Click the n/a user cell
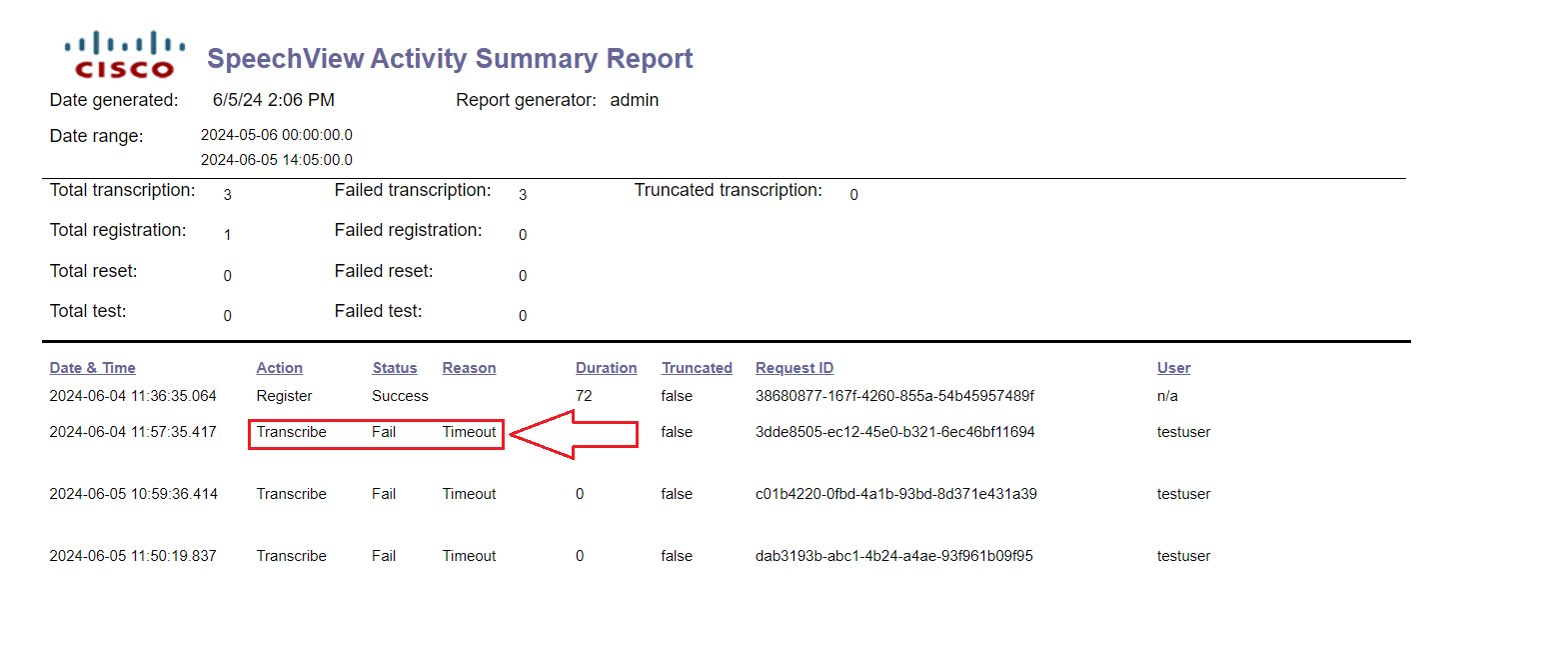This screenshot has width=1568, height=663. click(1167, 396)
